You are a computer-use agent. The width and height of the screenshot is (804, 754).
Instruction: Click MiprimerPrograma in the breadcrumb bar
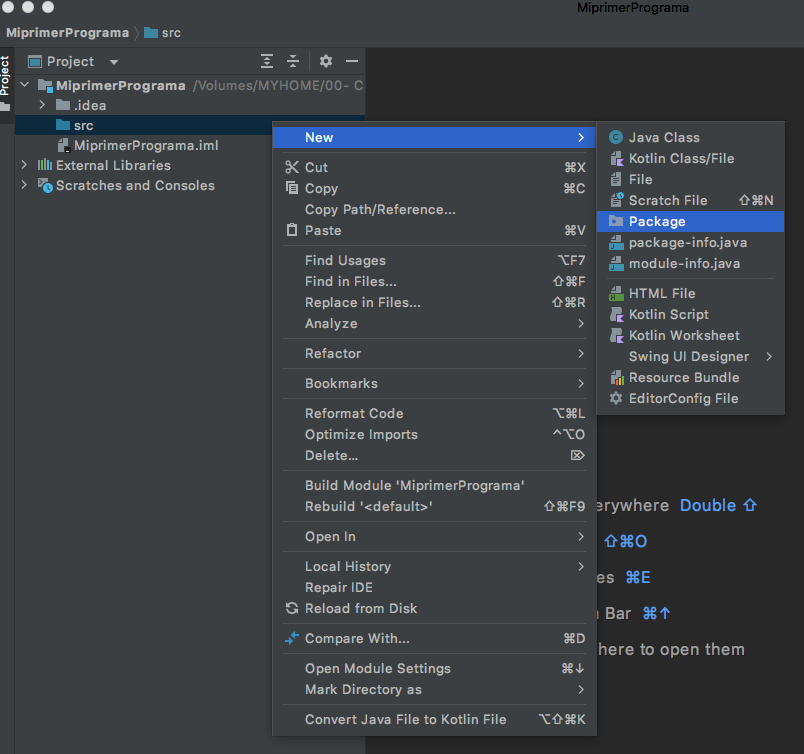68,33
